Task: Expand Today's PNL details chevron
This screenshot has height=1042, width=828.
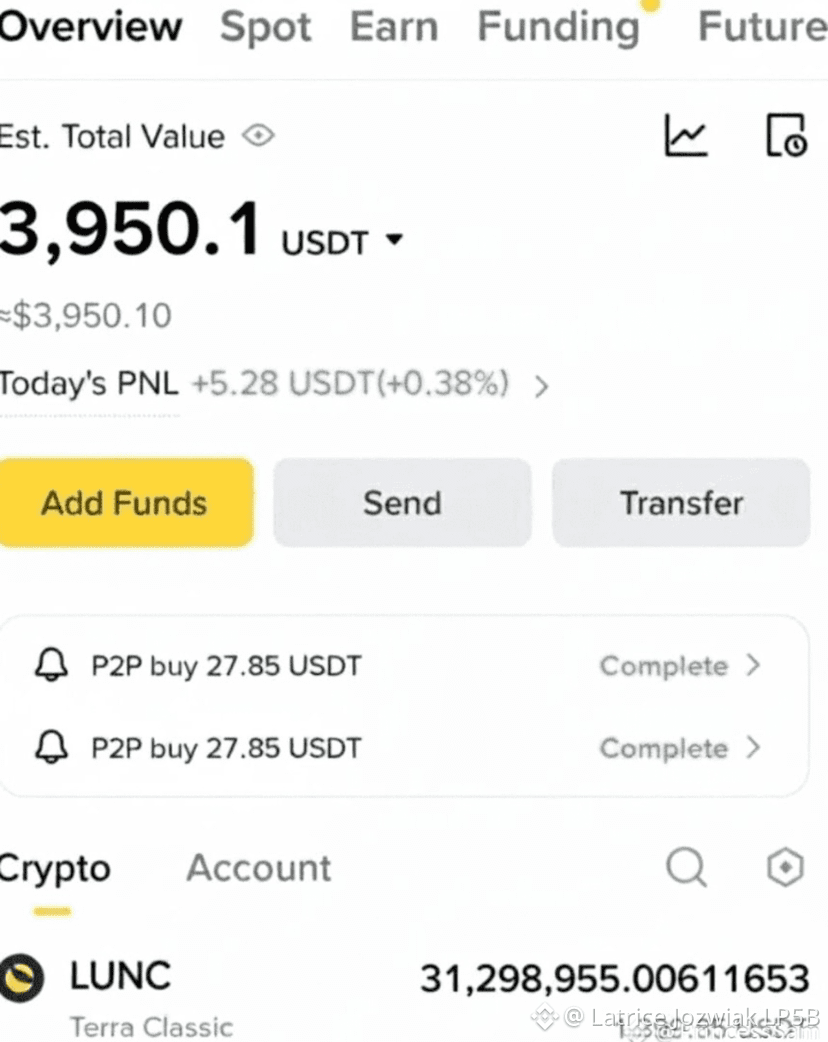Action: point(541,385)
